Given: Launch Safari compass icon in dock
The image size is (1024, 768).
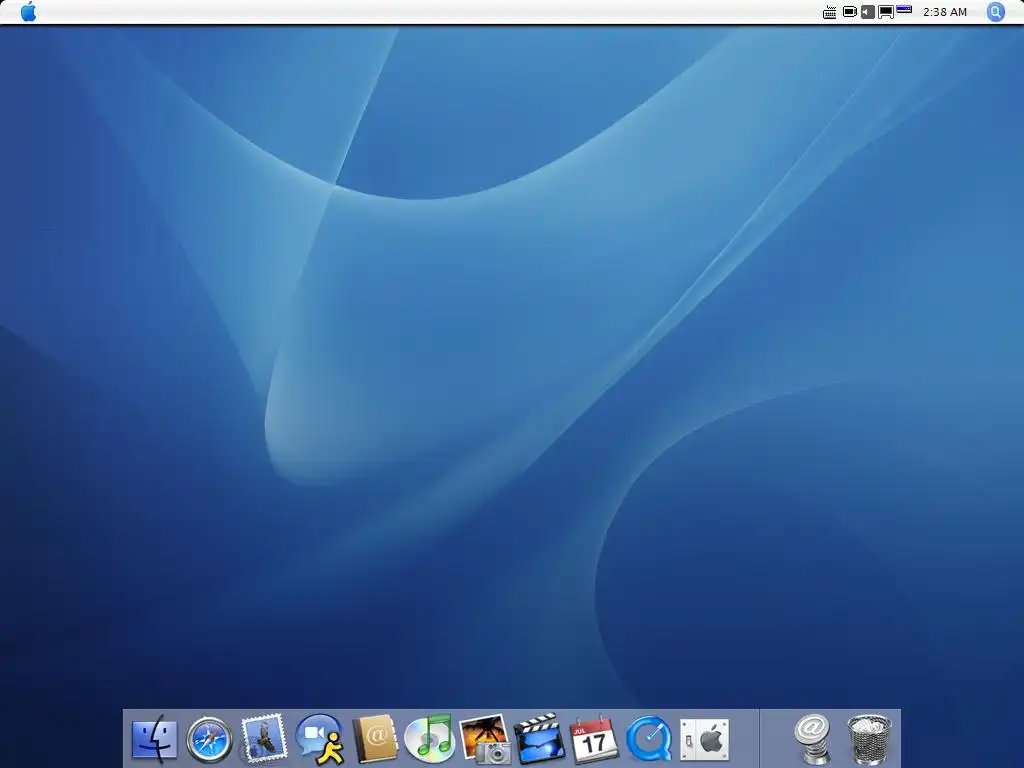Looking at the screenshot, I should tap(210, 740).
